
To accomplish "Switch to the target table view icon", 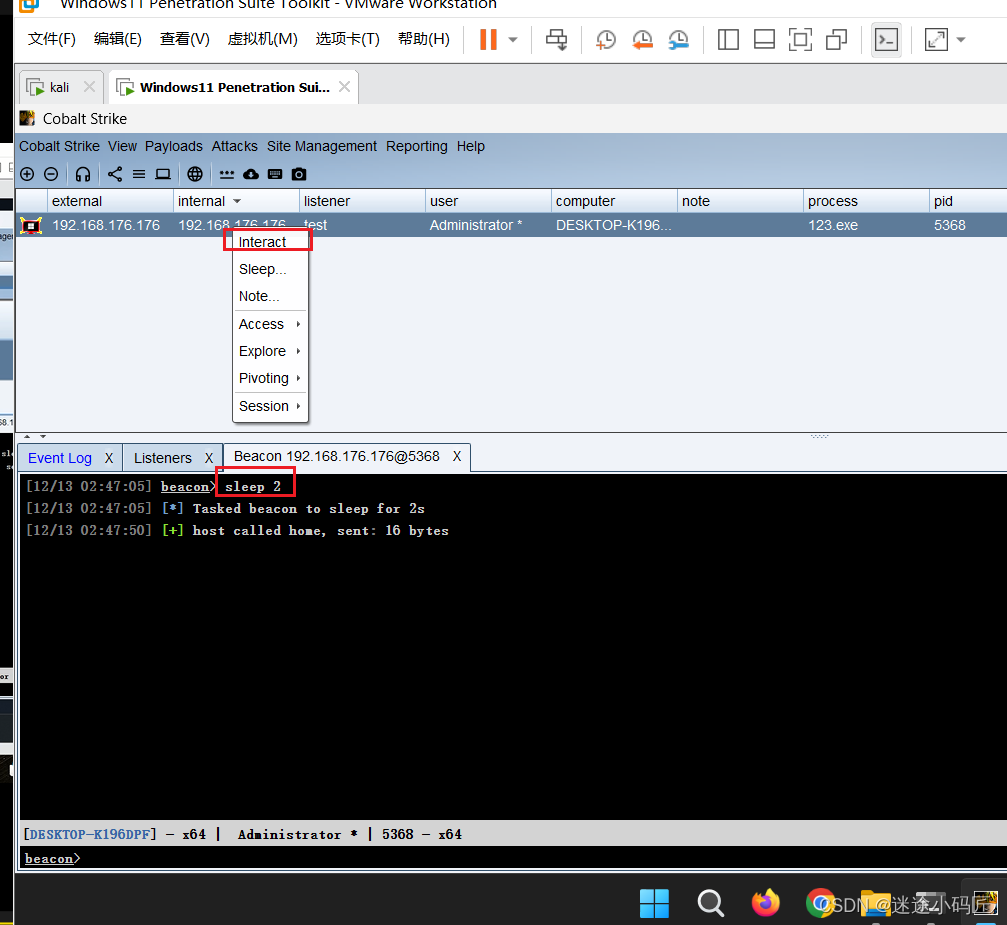I will (163, 174).
